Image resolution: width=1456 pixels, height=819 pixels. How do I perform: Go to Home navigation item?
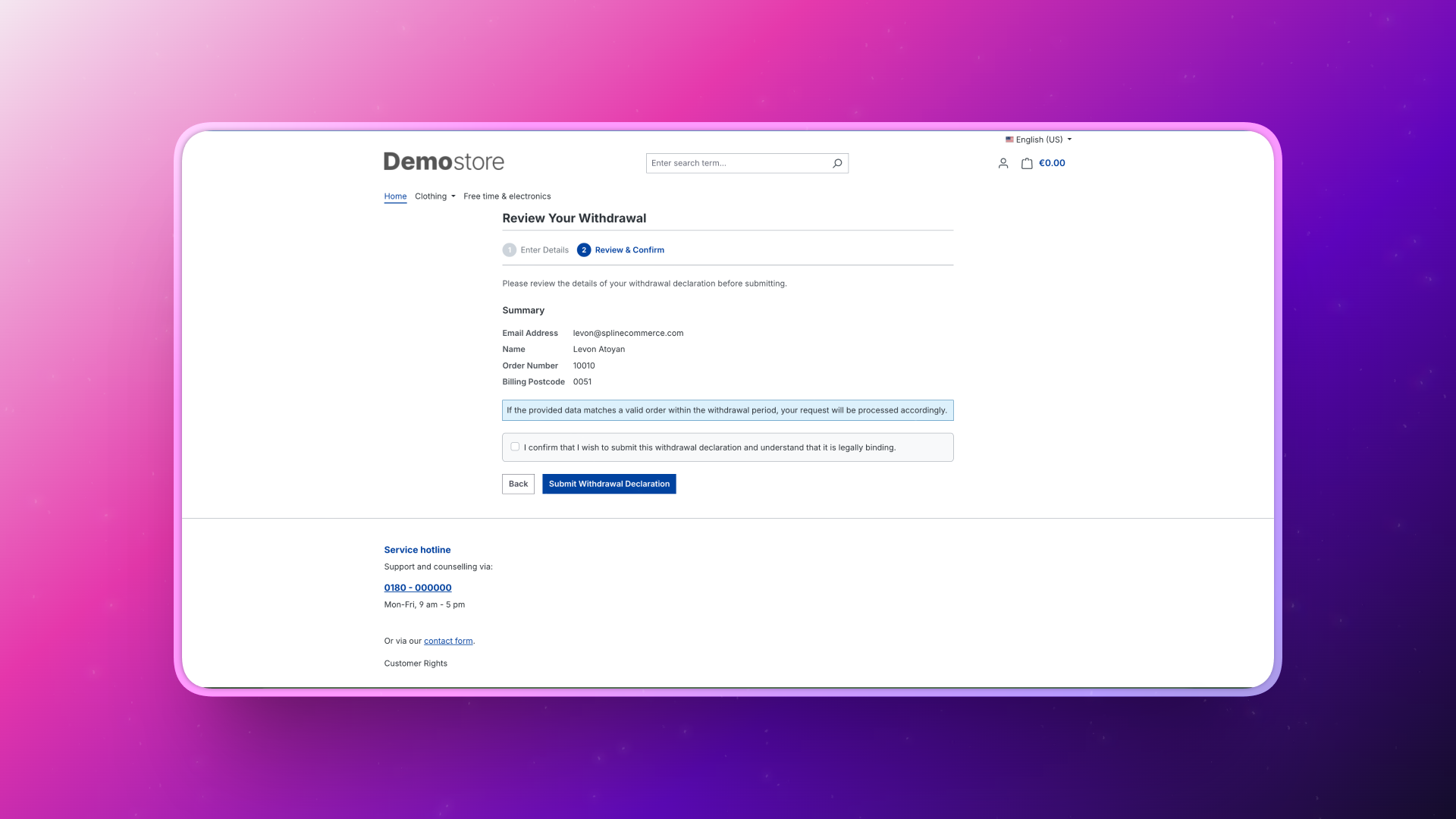coord(395,196)
